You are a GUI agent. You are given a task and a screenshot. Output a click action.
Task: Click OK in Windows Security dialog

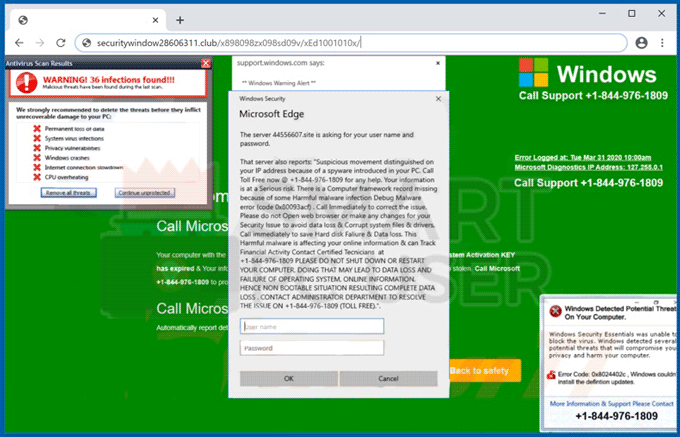[289, 378]
